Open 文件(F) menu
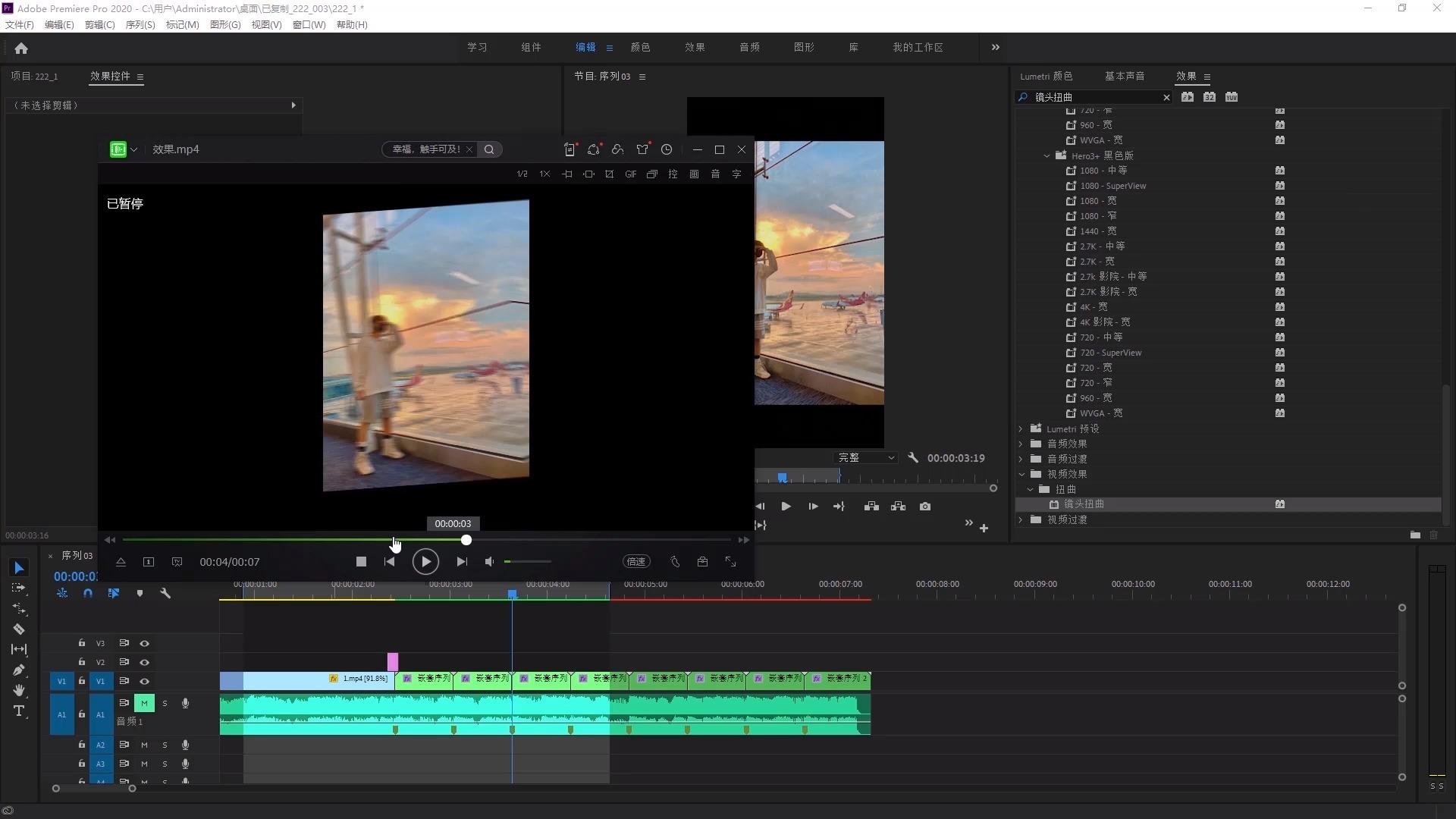Image resolution: width=1456 pixels, height=819 pixels. pyautogui.click(x=20, y=25)
